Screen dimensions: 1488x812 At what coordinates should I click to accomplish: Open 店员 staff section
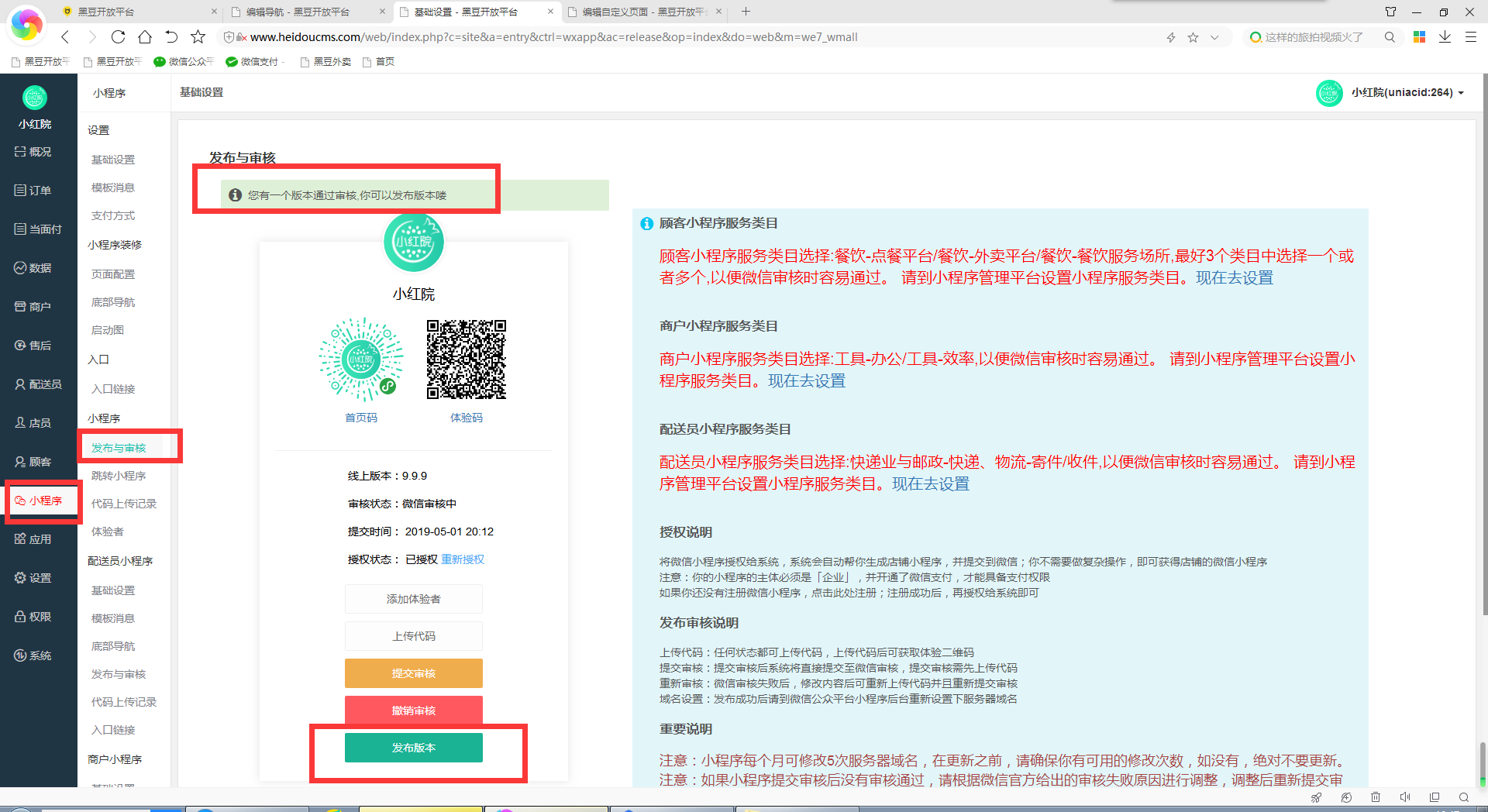(33, 423)
